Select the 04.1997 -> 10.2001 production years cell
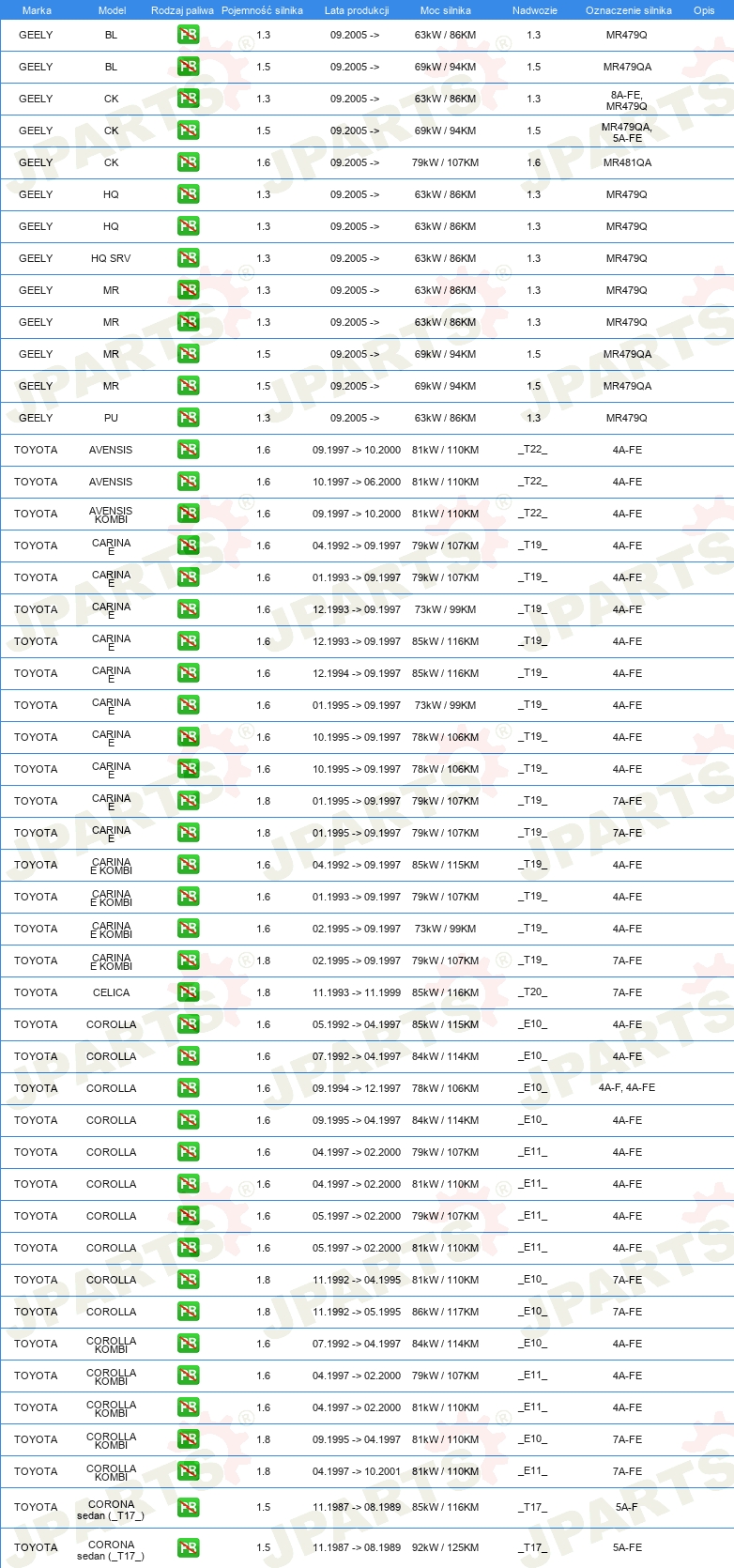This screenshot has height=1568, width=734. tap(357, 1471)
